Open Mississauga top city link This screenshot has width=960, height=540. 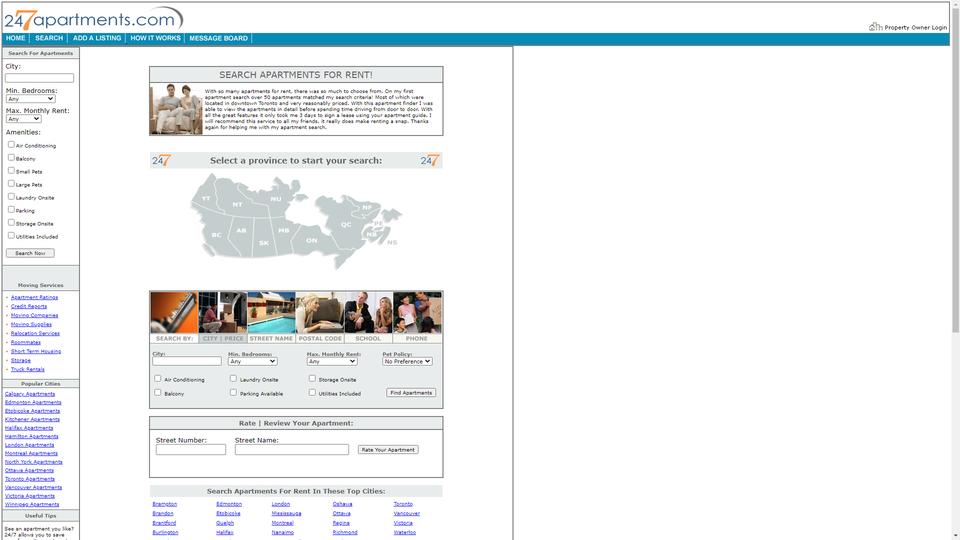coord(287,514)
